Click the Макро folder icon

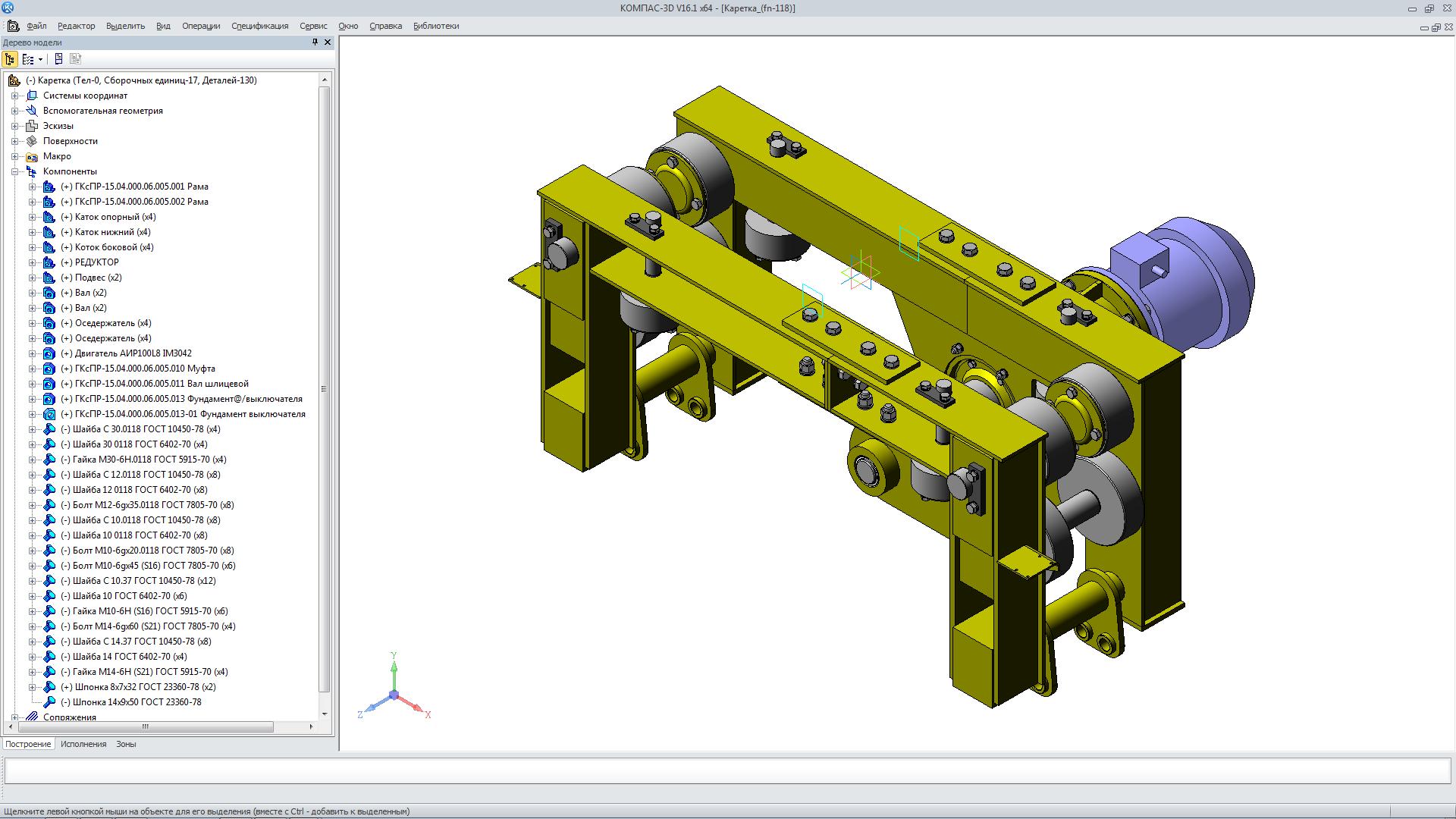(32, 156)
